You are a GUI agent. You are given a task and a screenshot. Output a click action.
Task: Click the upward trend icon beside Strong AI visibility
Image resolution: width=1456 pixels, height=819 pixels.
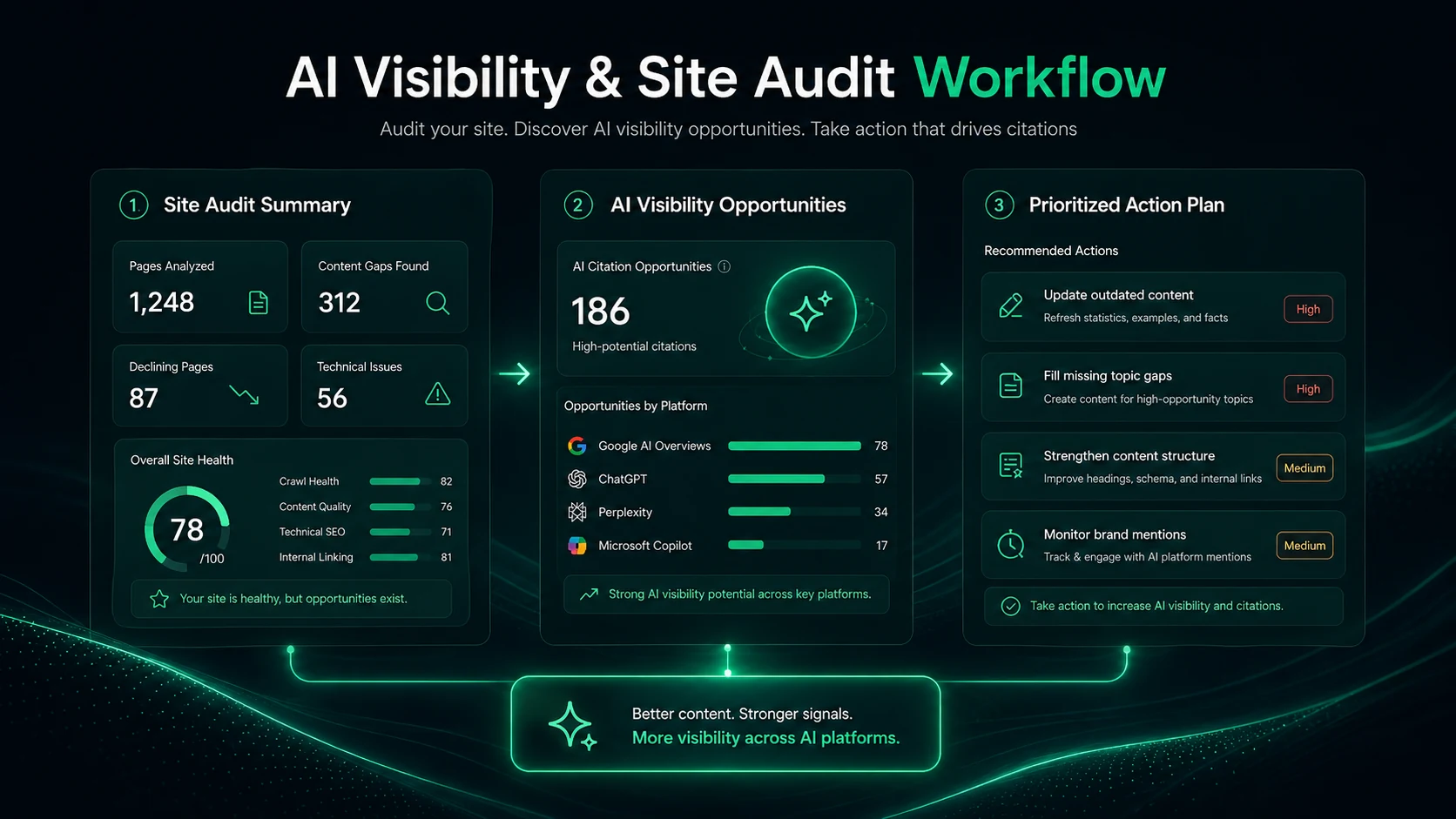point(590,594)
